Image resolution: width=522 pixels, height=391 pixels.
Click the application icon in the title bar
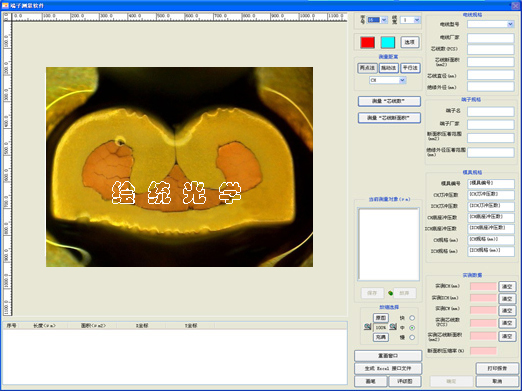point(5,5)
